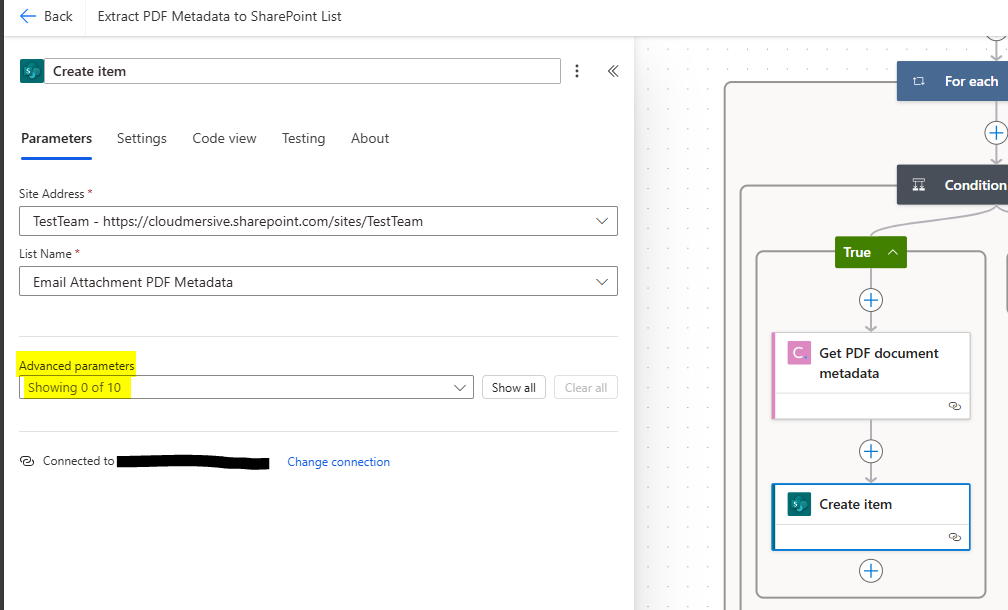Click the Change connection link
1008x610 pixels.
coord(338,462)
